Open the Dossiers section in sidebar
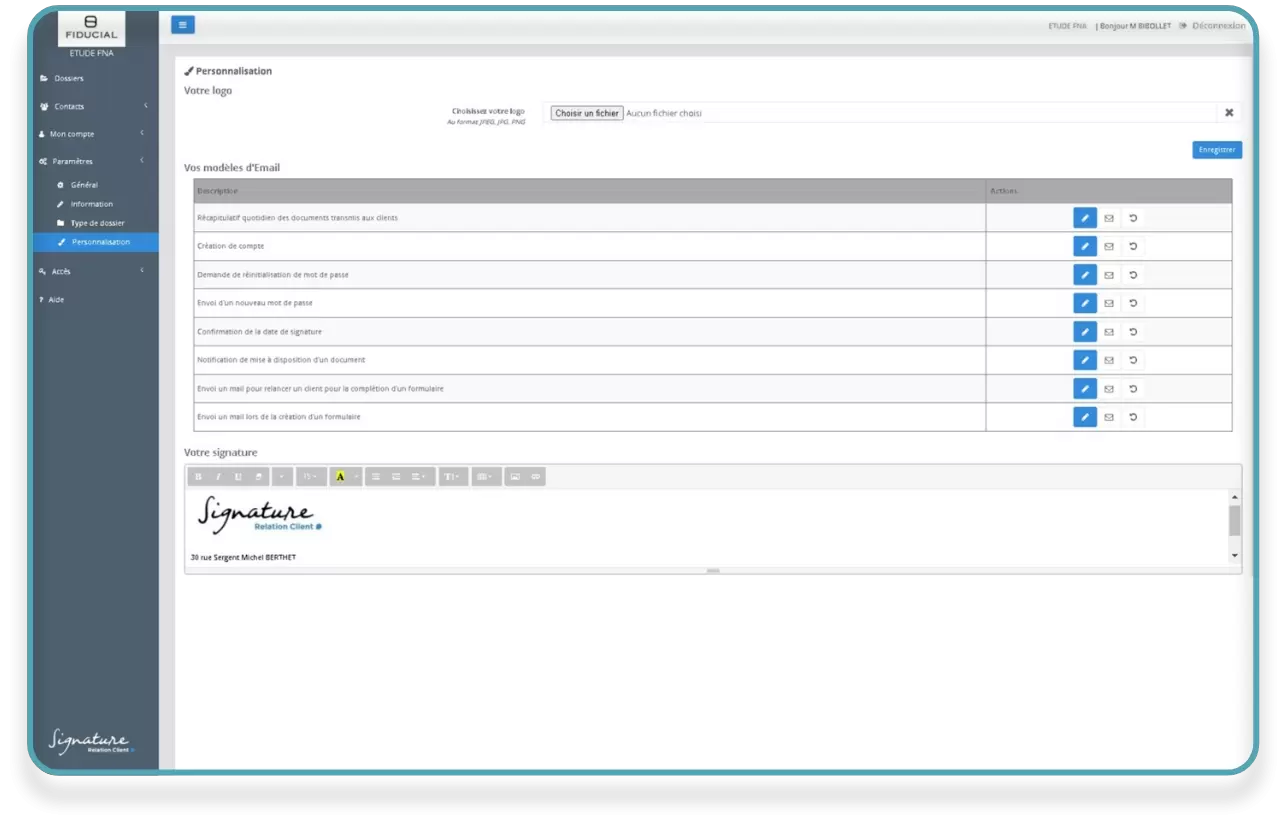Viewport: 1287px width, 825px height. tap(68, 78)
